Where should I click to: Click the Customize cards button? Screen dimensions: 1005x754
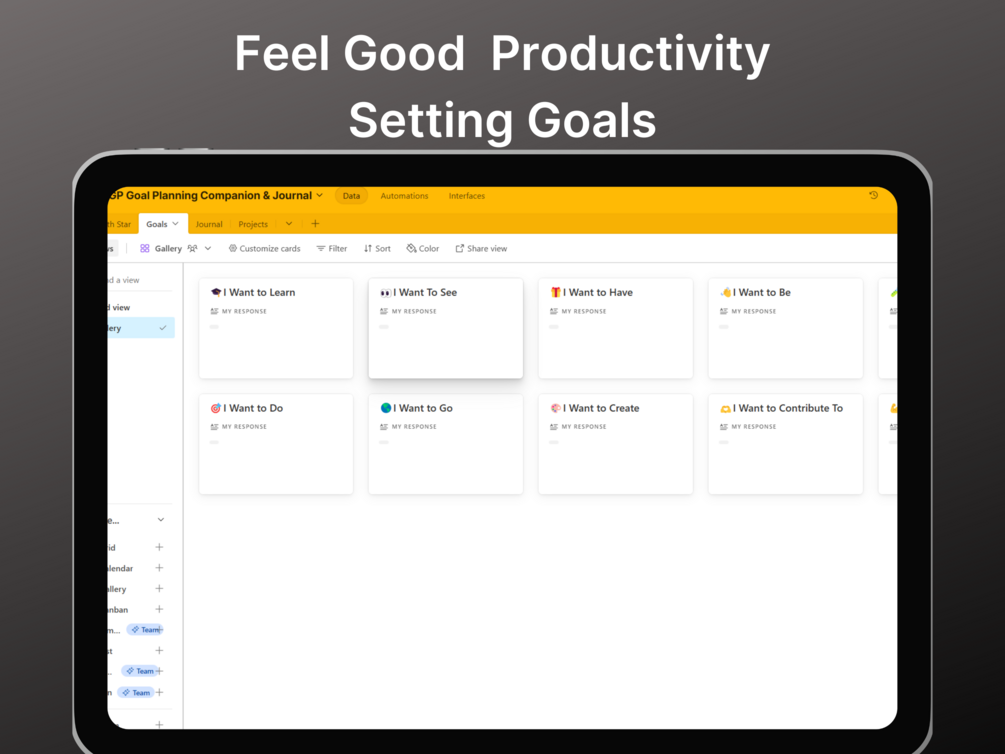click(264, 249)
